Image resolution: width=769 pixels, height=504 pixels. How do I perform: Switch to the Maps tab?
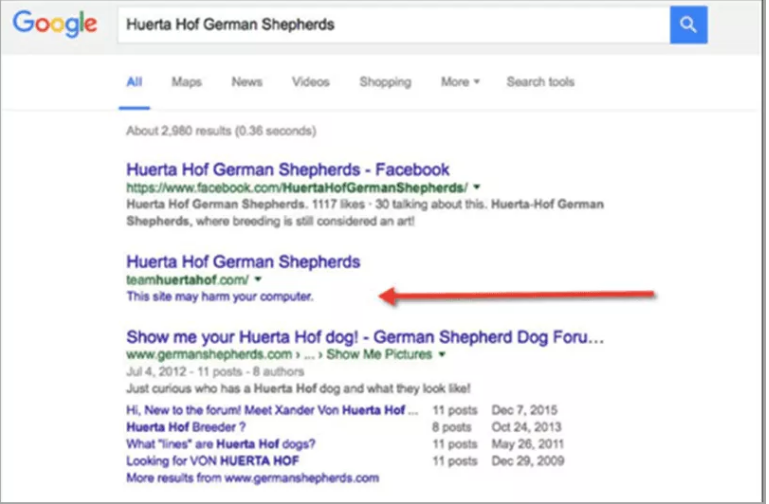(x=186, y=82)
